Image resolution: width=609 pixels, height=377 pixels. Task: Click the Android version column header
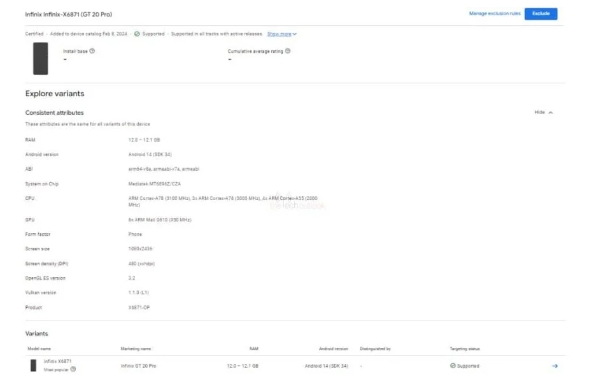(x=333, y=349)
